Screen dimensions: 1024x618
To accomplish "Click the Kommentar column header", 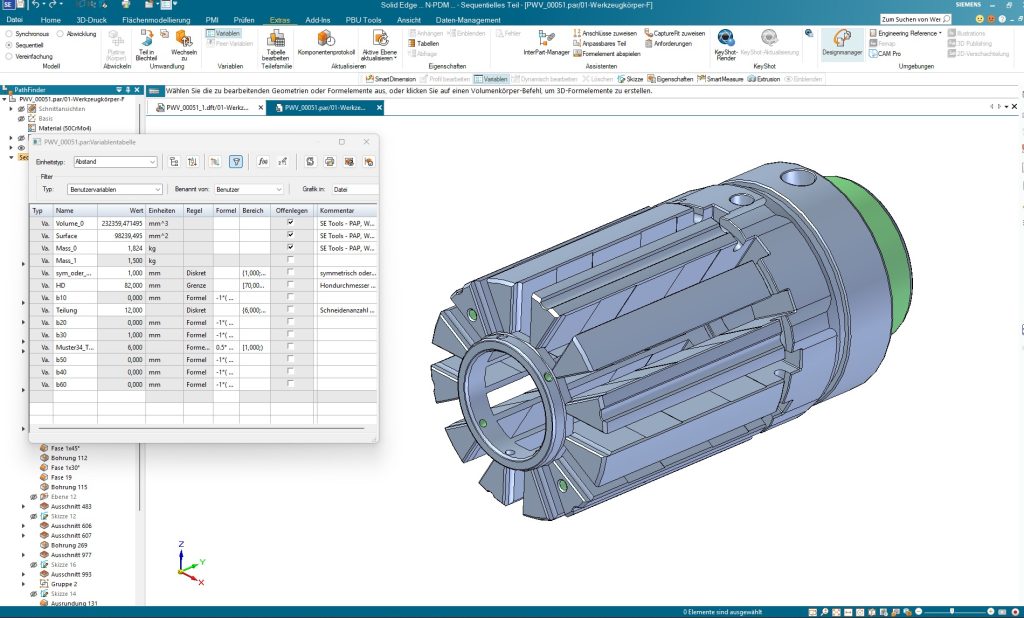I will point(346,210).
